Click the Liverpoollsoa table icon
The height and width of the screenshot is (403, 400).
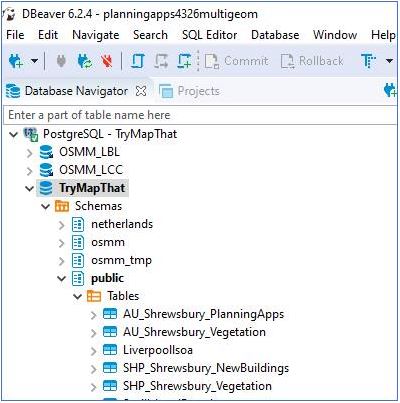pos(110,350)
